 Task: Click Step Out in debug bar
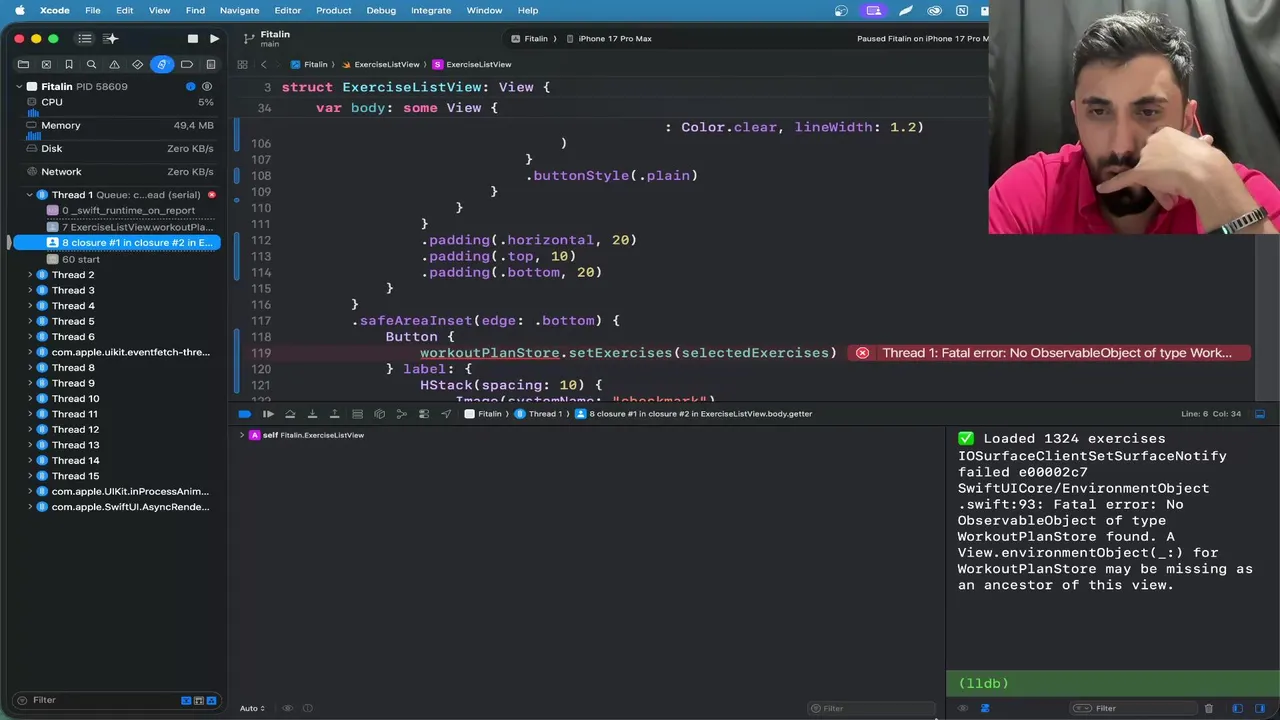click(x=334, y=414)
